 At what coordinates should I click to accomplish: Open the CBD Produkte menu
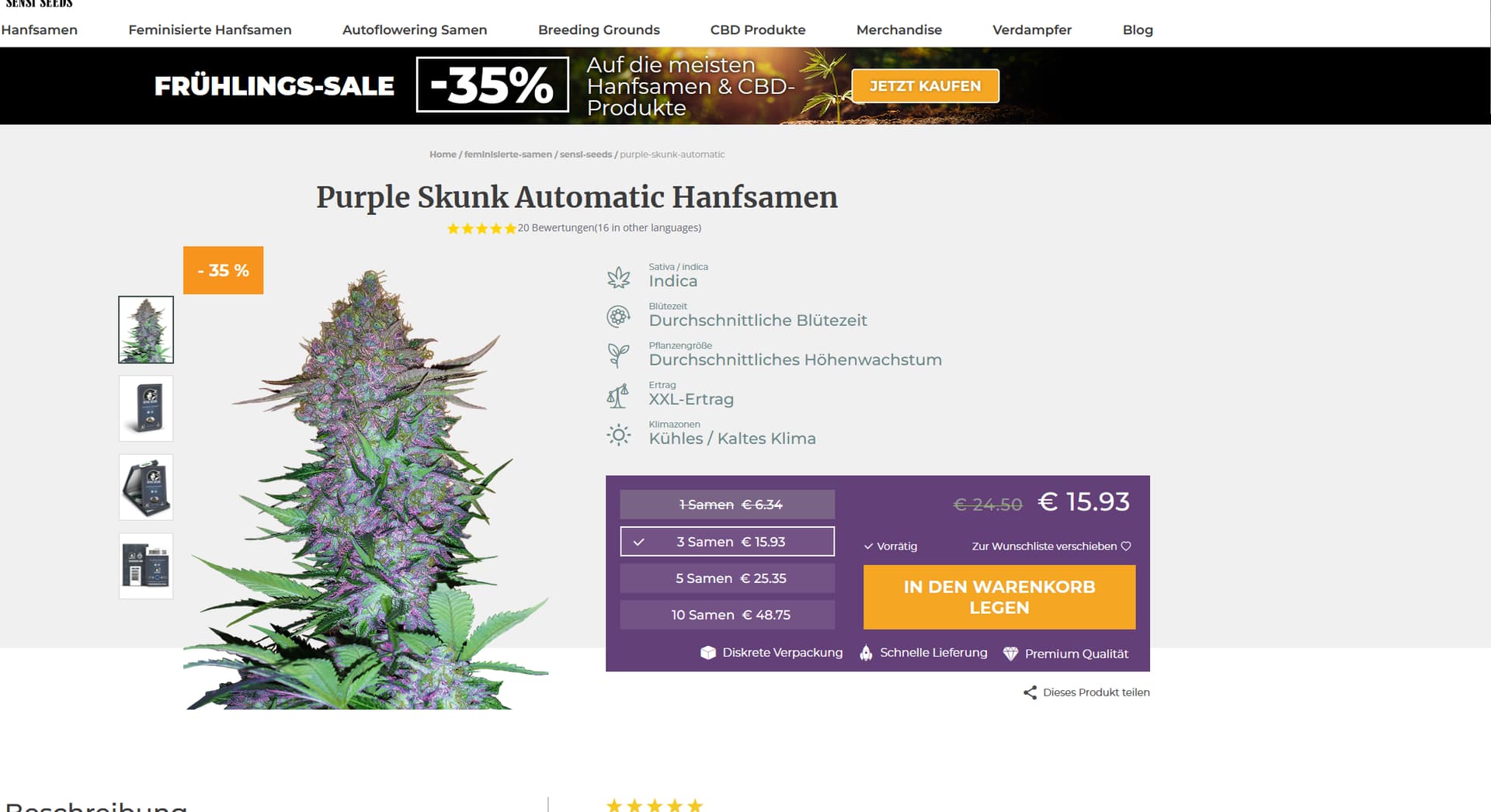coord(758,29)
